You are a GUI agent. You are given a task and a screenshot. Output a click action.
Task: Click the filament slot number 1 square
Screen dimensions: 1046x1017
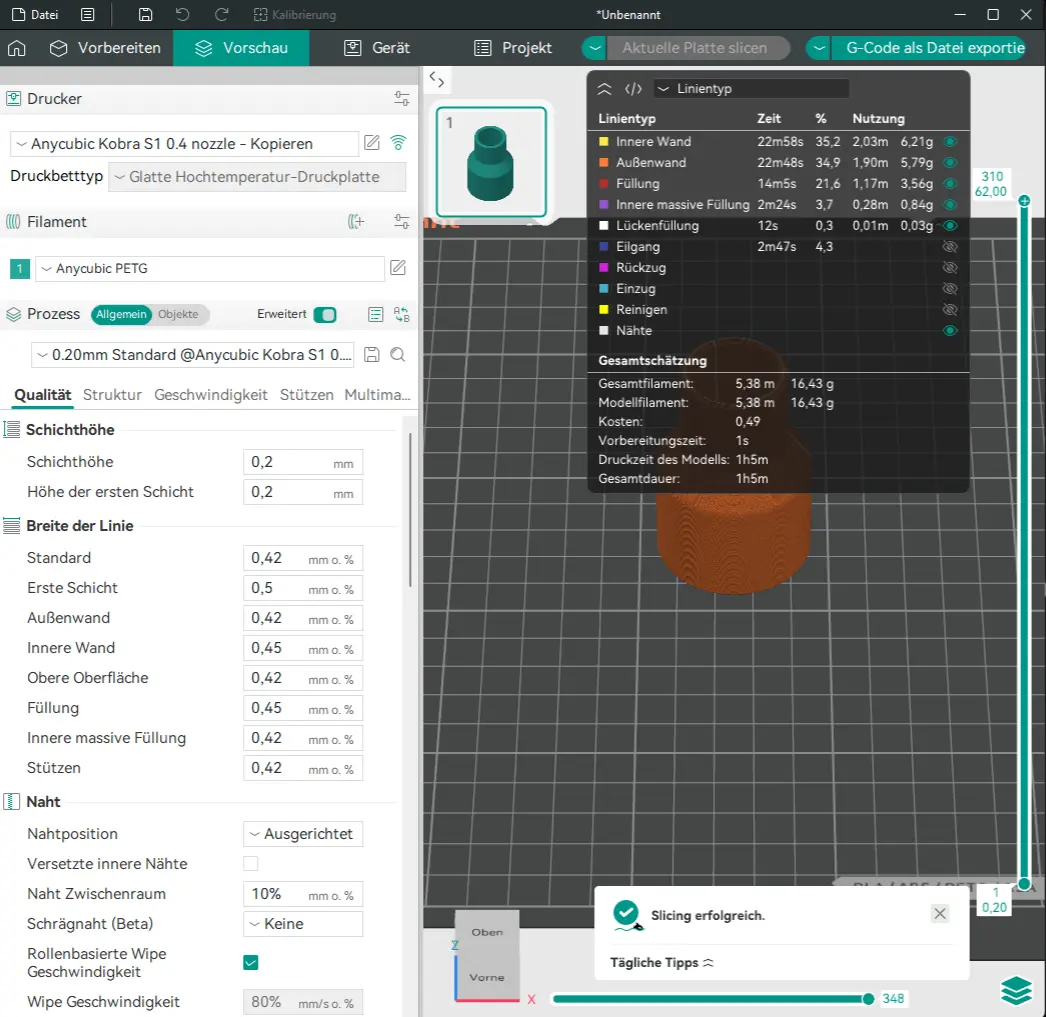20,269
